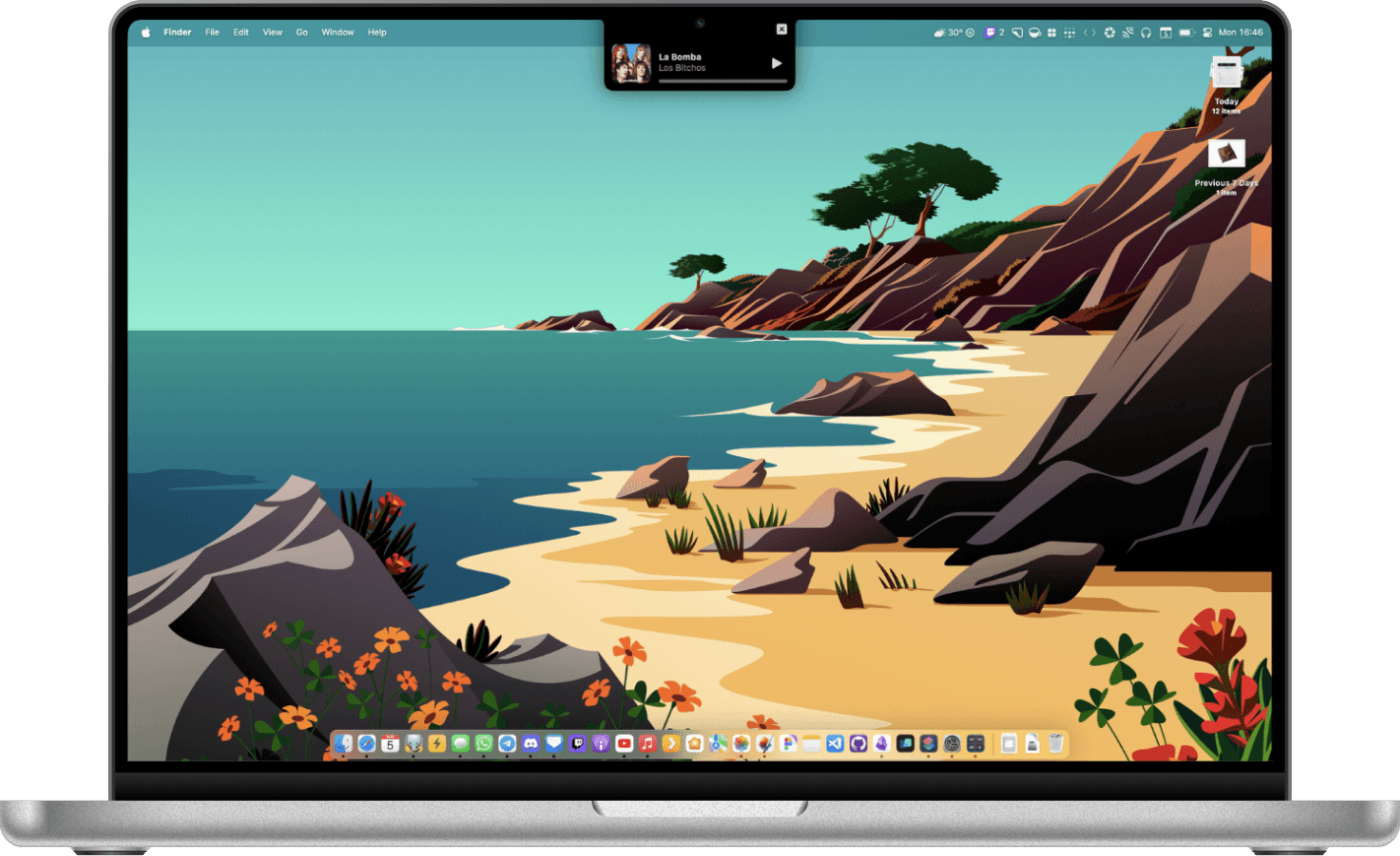
Task: Open the Apple menu
Action: pyautogui.click(x=144, y=32)
